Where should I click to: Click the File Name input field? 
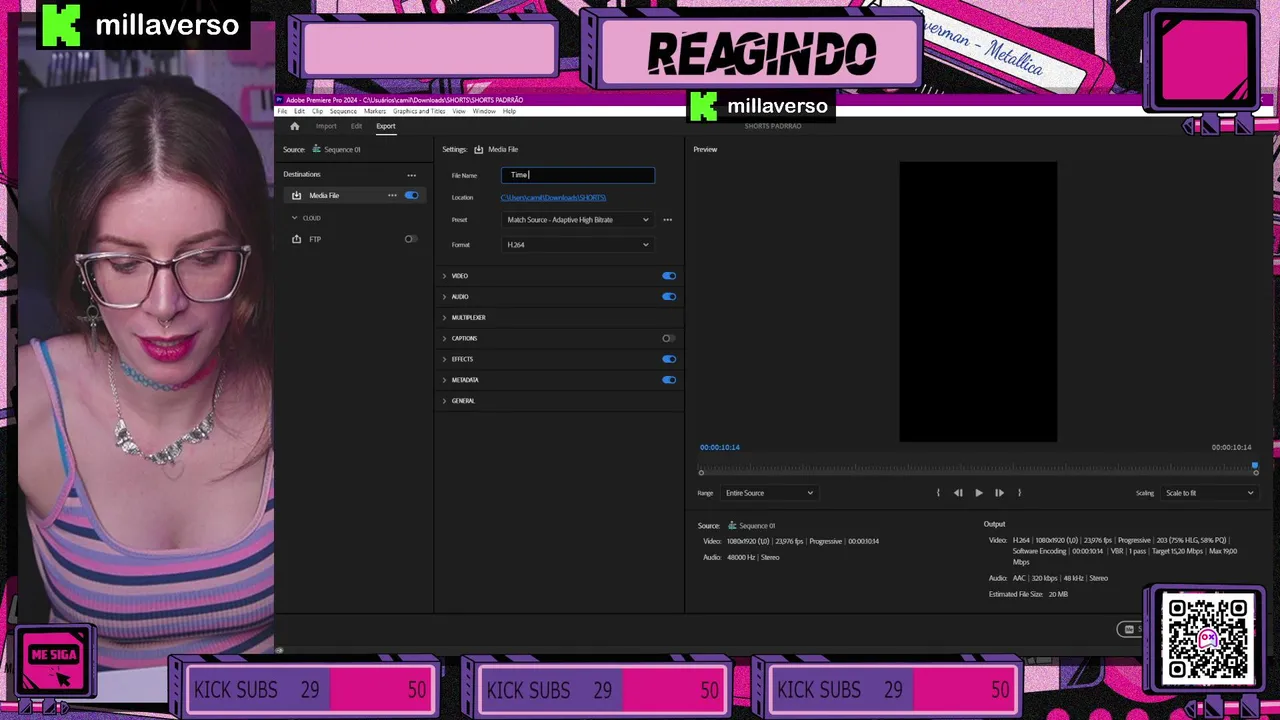pyautogui.click(x=578, y=175)
